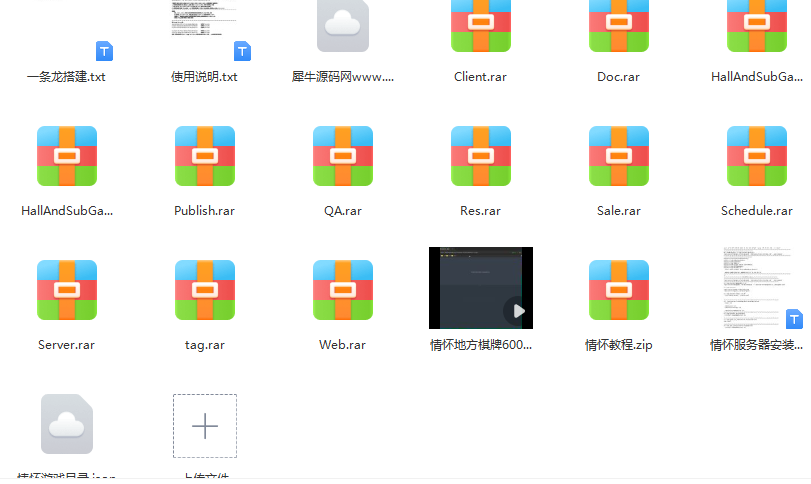Open the 一条龙搭建.txt text file
811x484 pixels.
coord(67,30)
